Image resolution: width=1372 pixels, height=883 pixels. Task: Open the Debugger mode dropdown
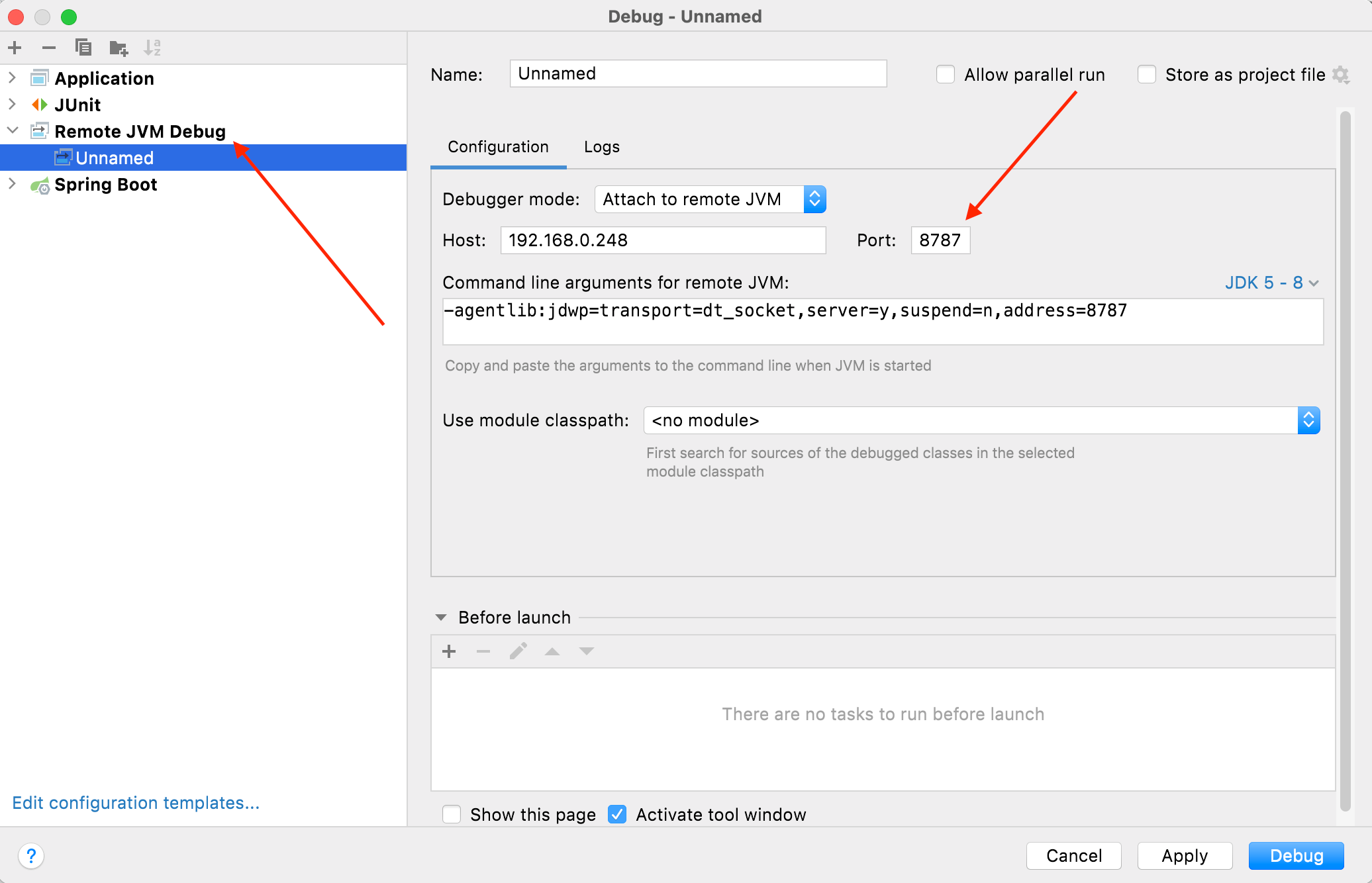(x=710, y=199)
